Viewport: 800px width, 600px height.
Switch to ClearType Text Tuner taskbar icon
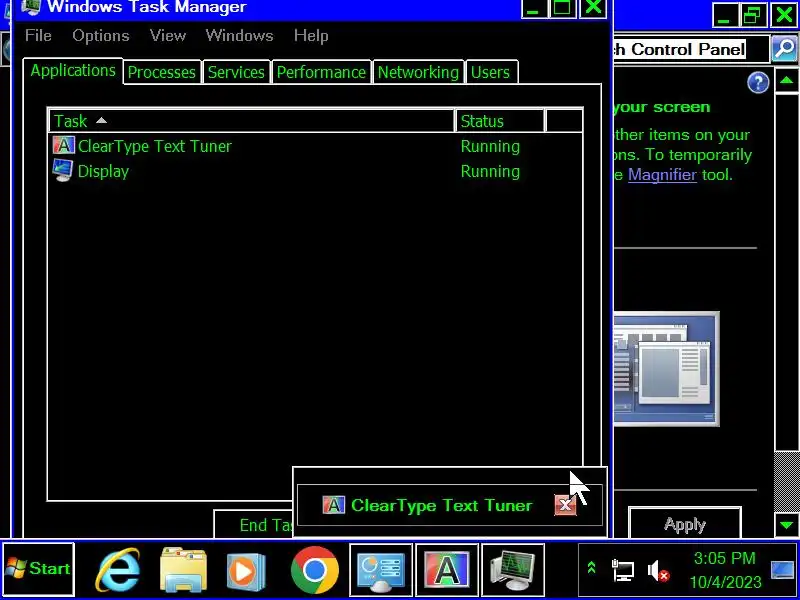(x=446, y=570)
